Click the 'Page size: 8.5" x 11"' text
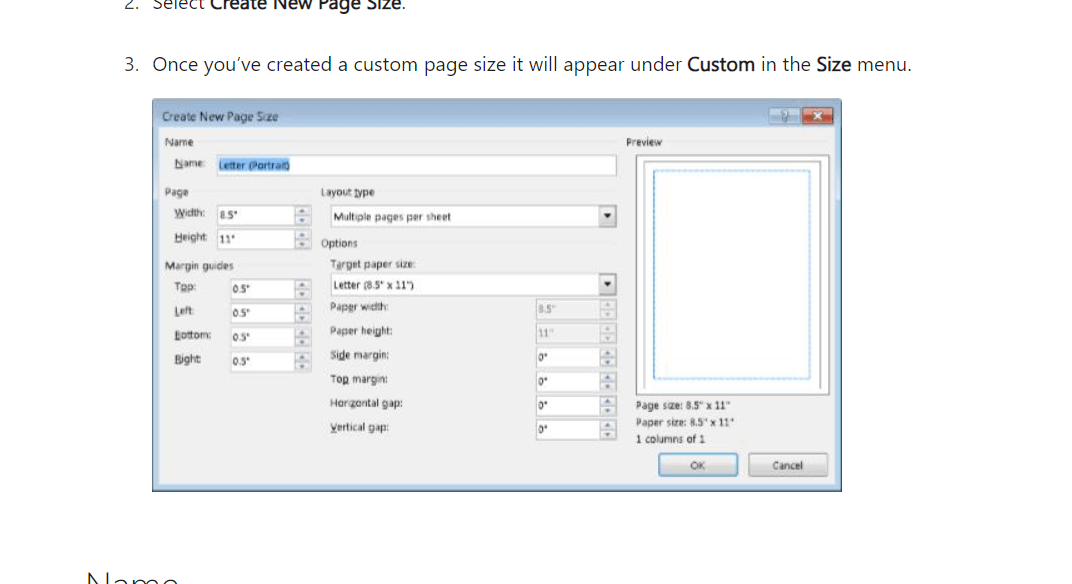Viewport: 1072px width, 584px height. (x=683, y=406)
